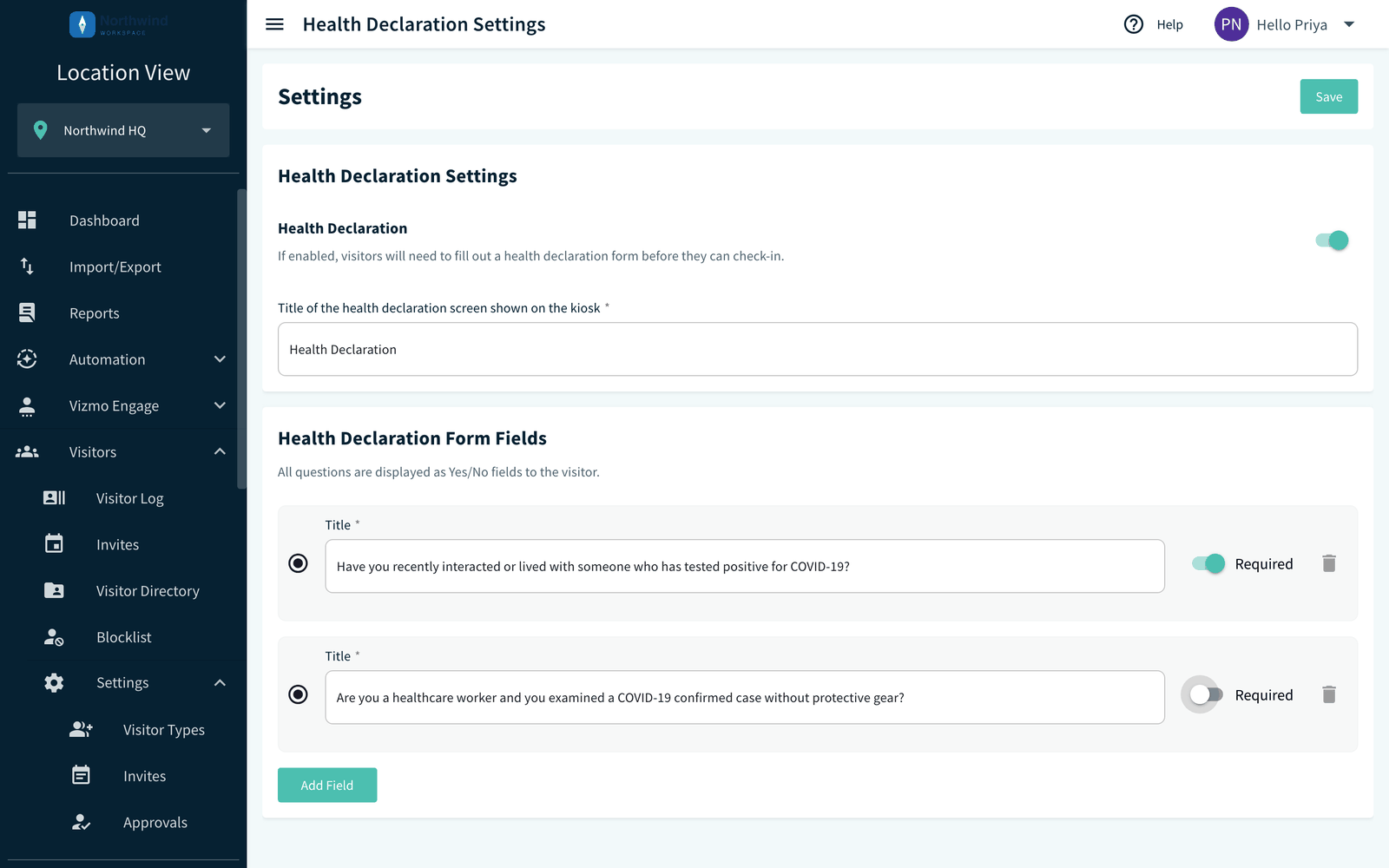Open Visitor Log page
Viewport: 1389px width, 868px height.
click(130, 498)
